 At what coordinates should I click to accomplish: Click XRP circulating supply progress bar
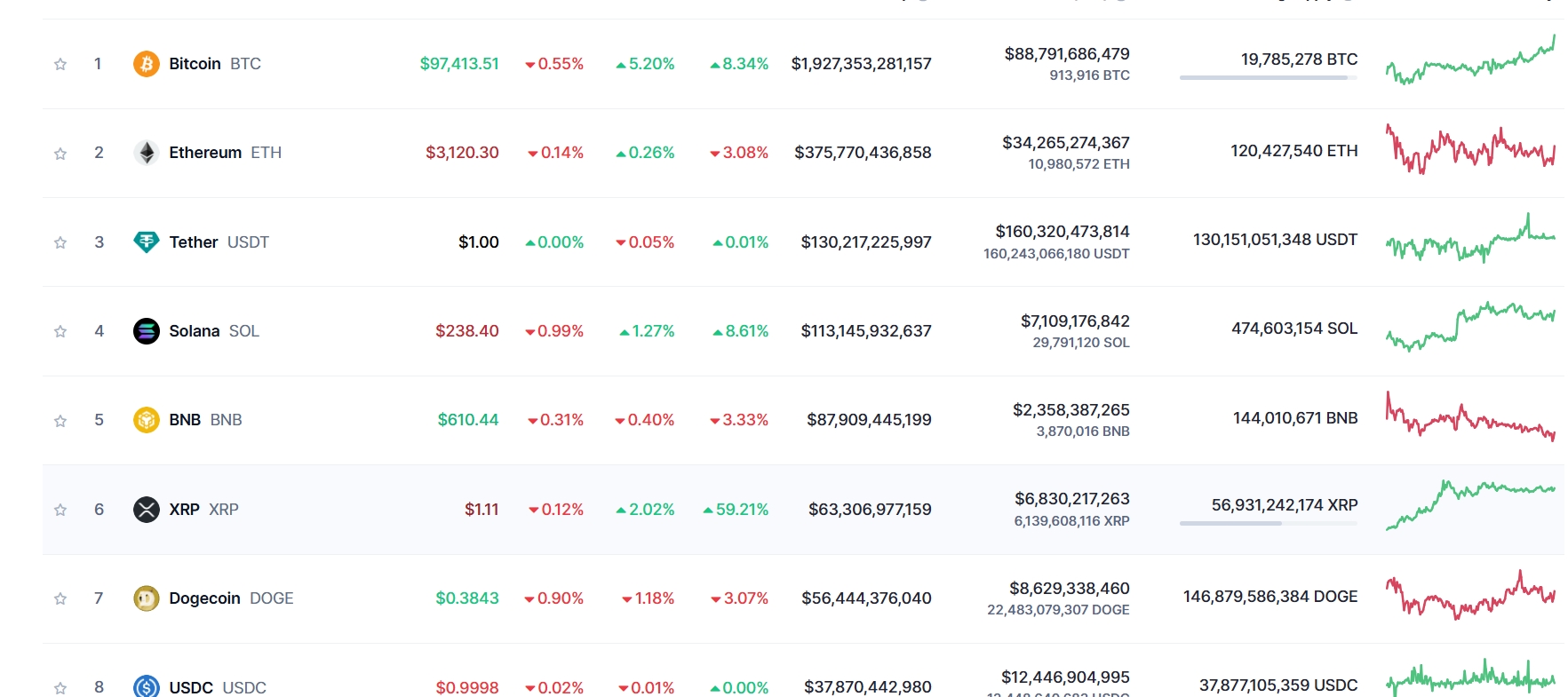(1269, 524)
